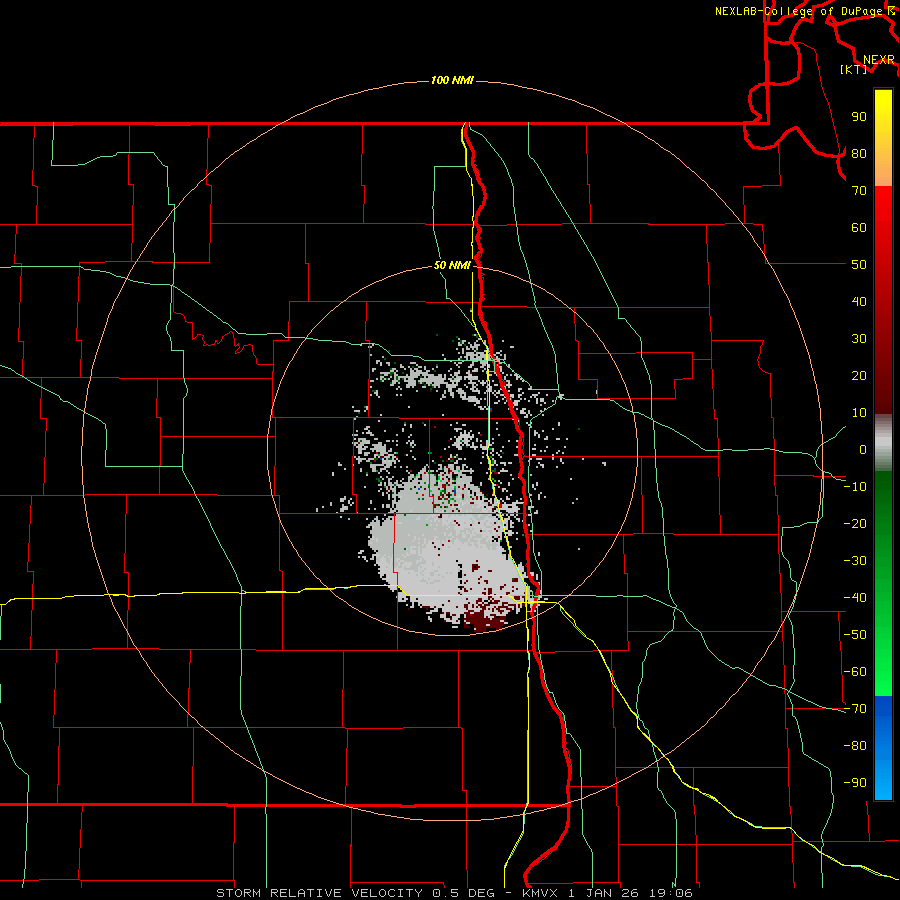Click the -10 value on velocity scale

[855, 487]
